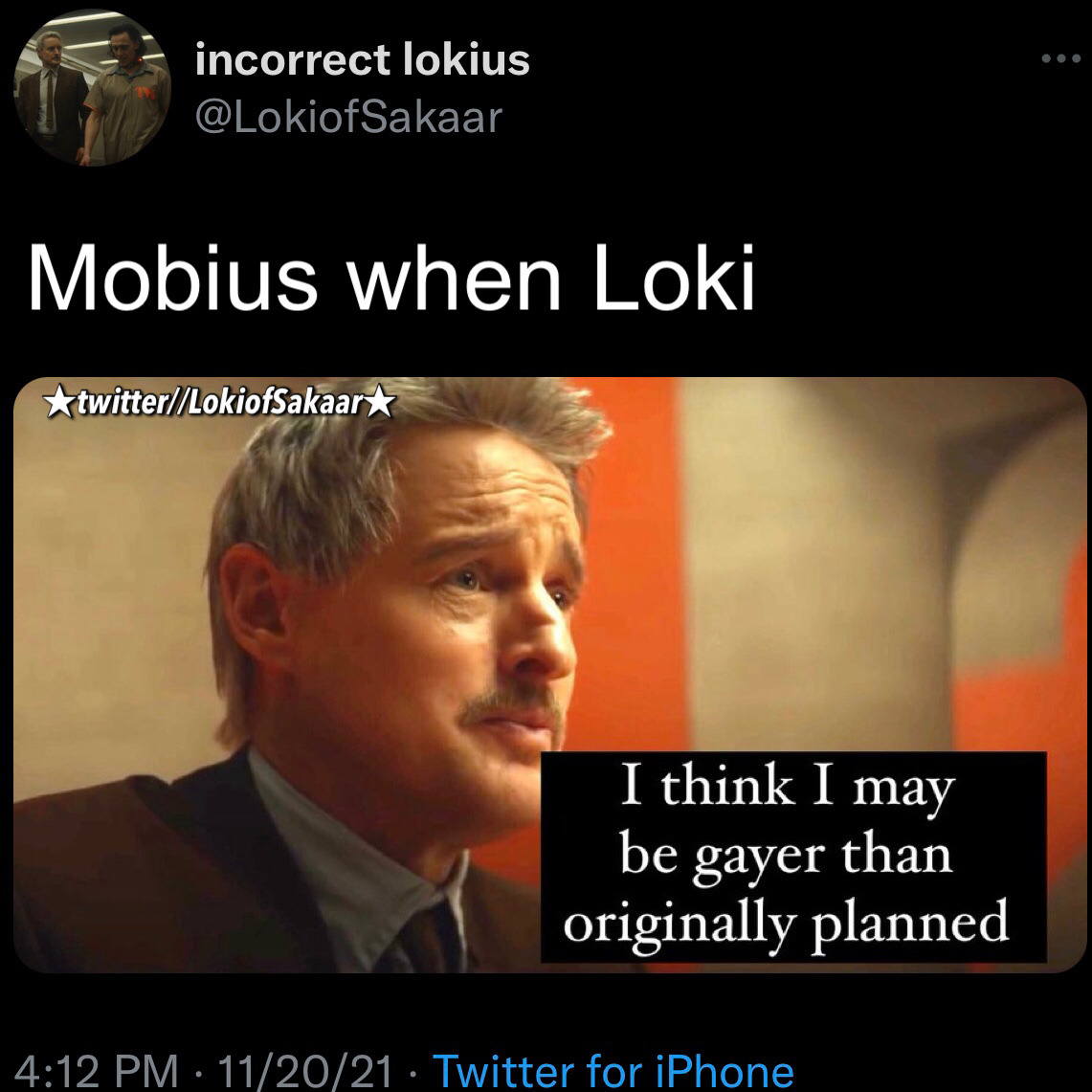The height and width of the screenshot is (1092, 1092).
Task: Expand the attached meme image
Action: 549,674
